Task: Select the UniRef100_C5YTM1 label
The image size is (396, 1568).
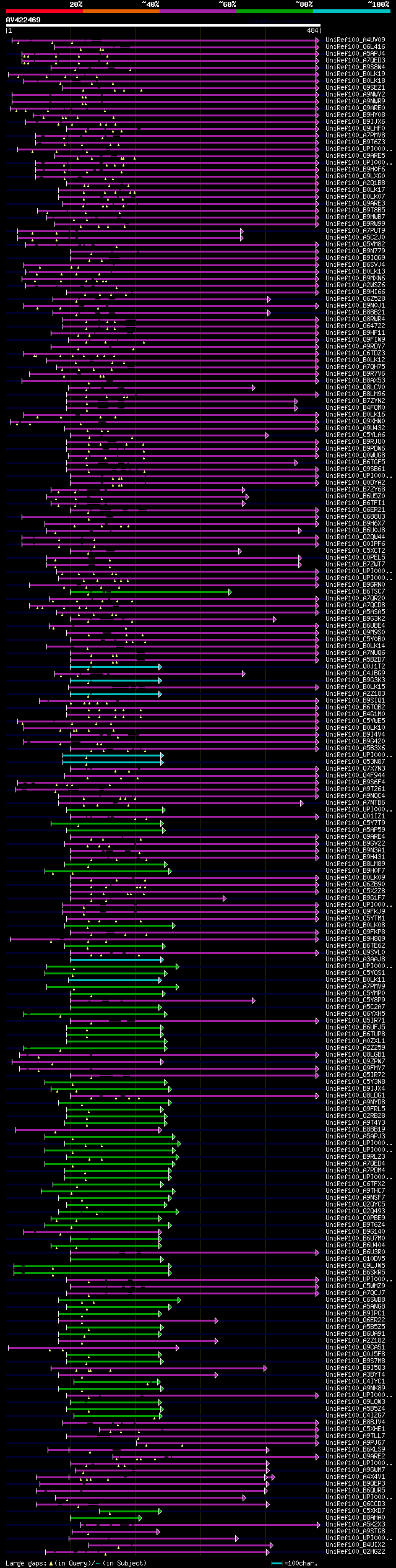Action: pyautogui.click(x=355, y=919)
